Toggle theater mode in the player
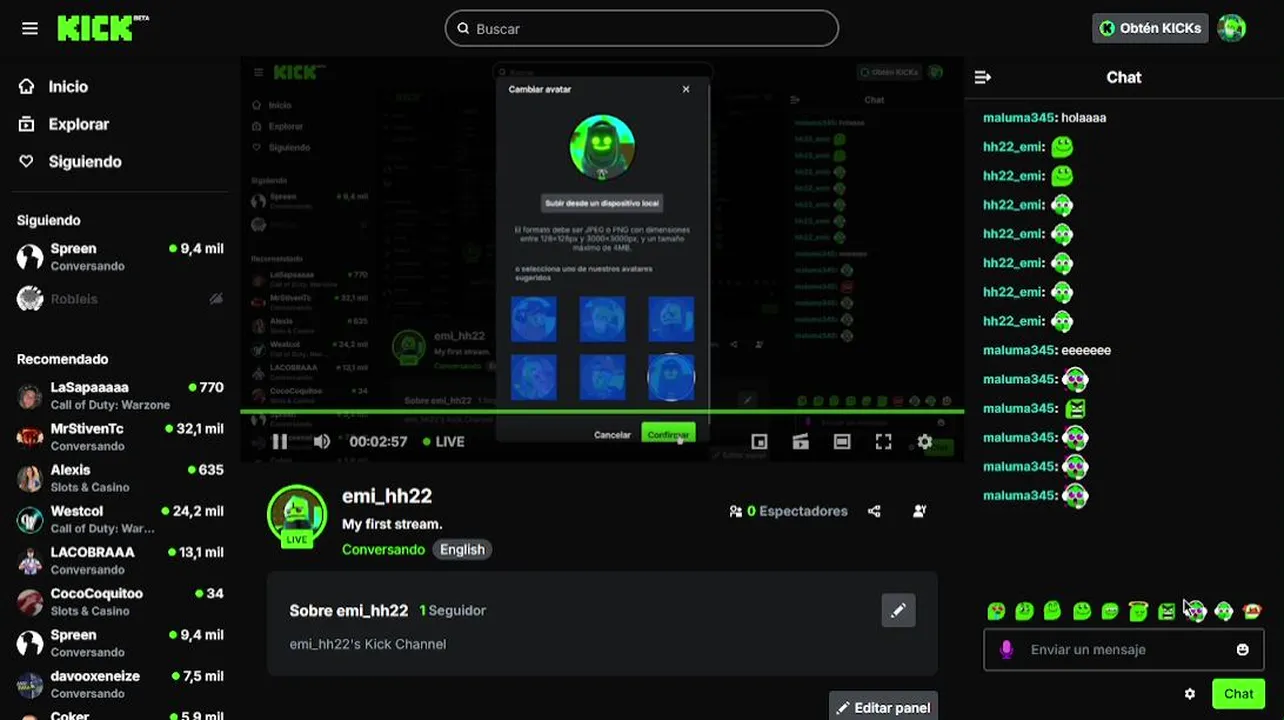Image resolution: width=1284 pixels, height=720 pixels. coord(842,441)
